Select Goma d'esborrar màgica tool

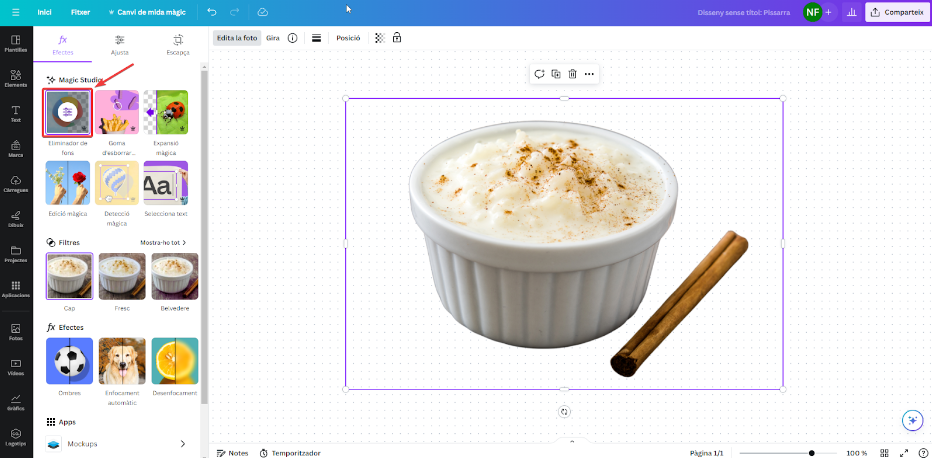tap(117, 112)
